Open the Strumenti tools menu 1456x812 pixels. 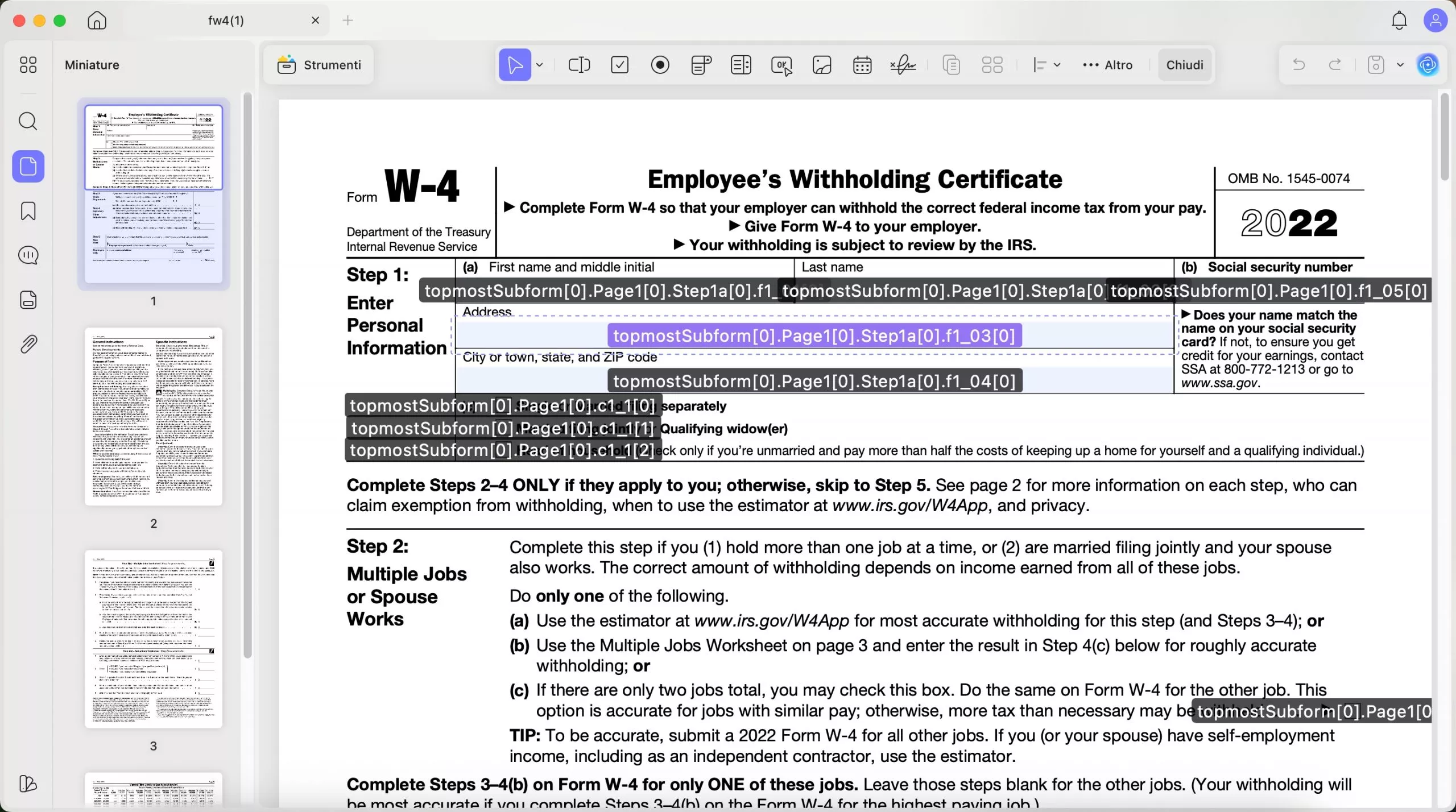pos(318,65)
